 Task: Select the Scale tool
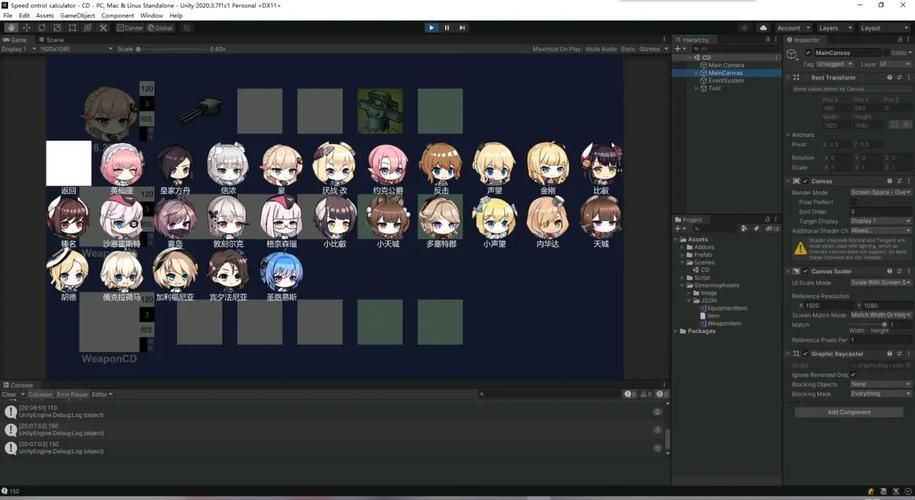(x=57, y=27)
